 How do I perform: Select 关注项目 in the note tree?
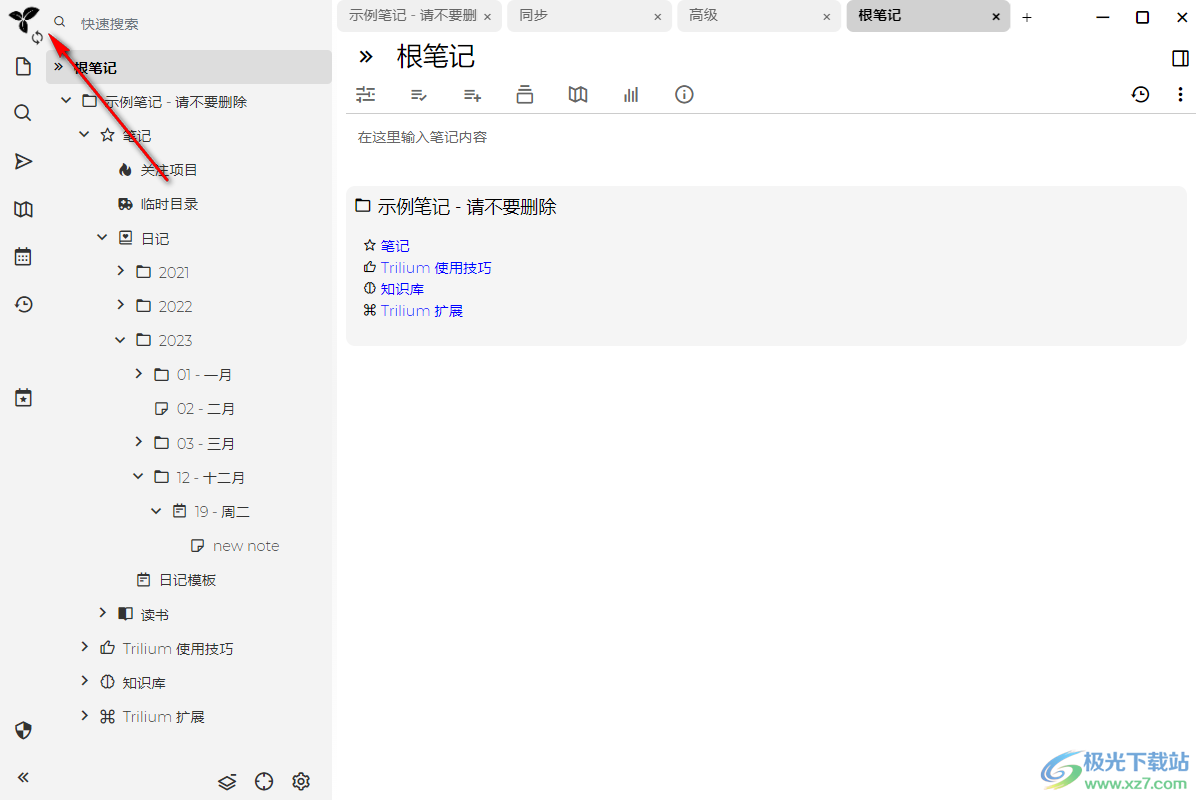(x=169, y=170)
